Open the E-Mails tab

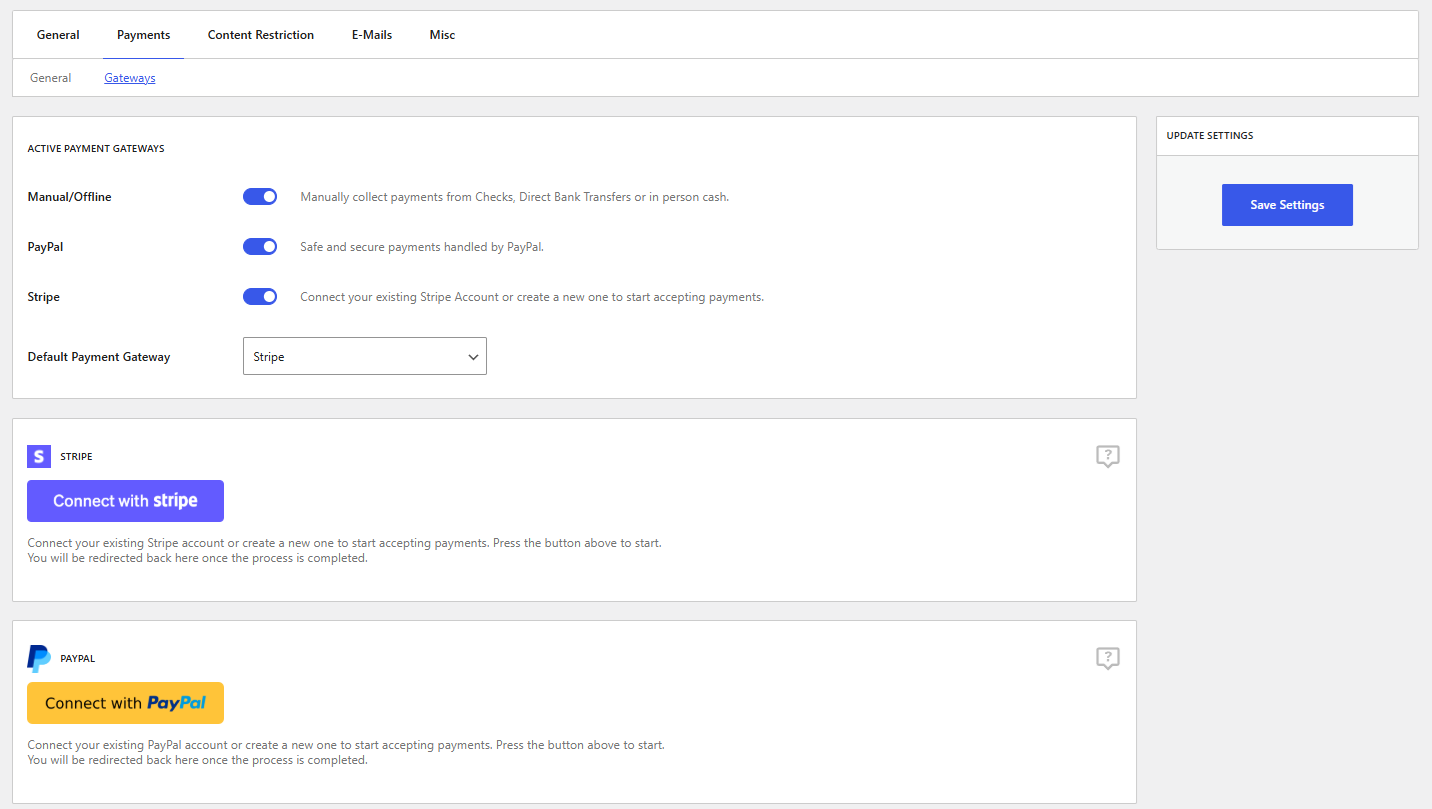point(372,35)
